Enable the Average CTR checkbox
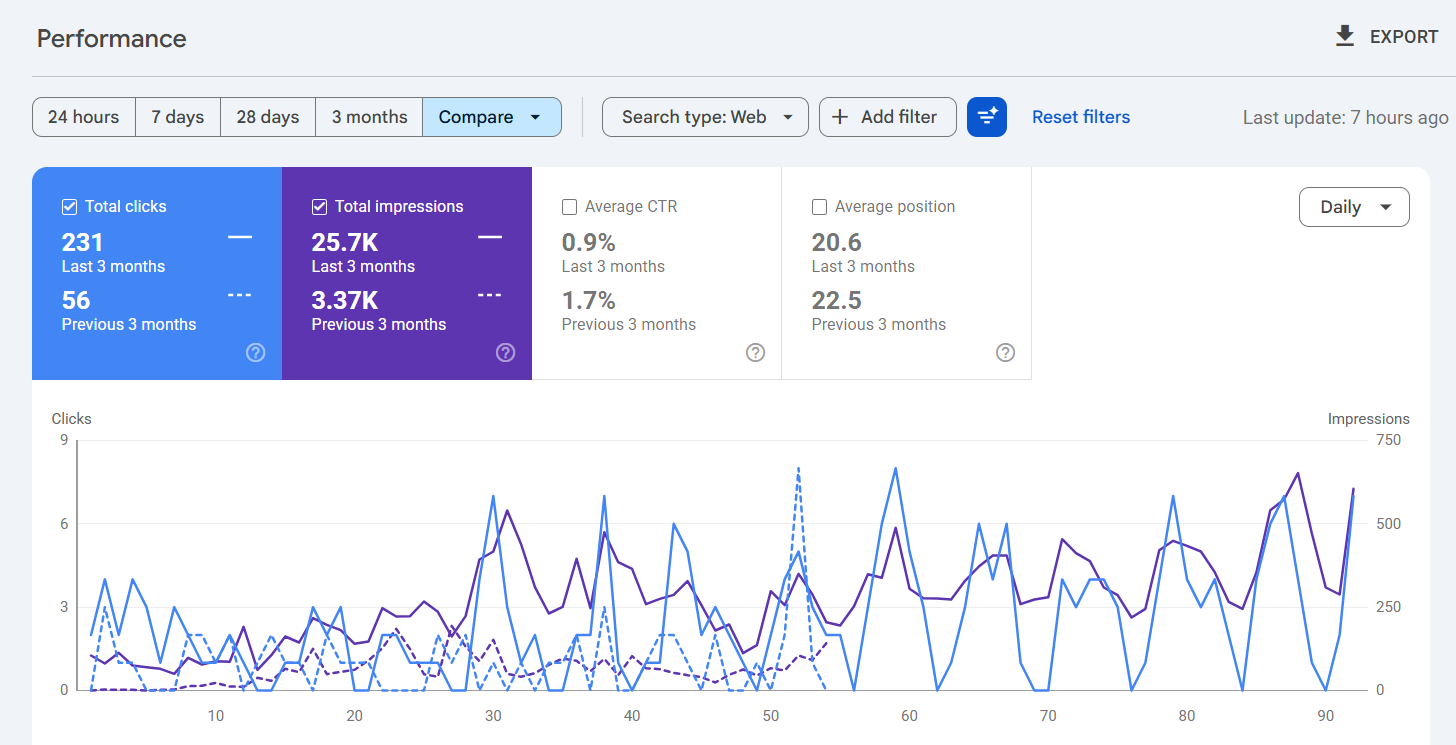Screen dimensions: 1456x745 (569, 207)
